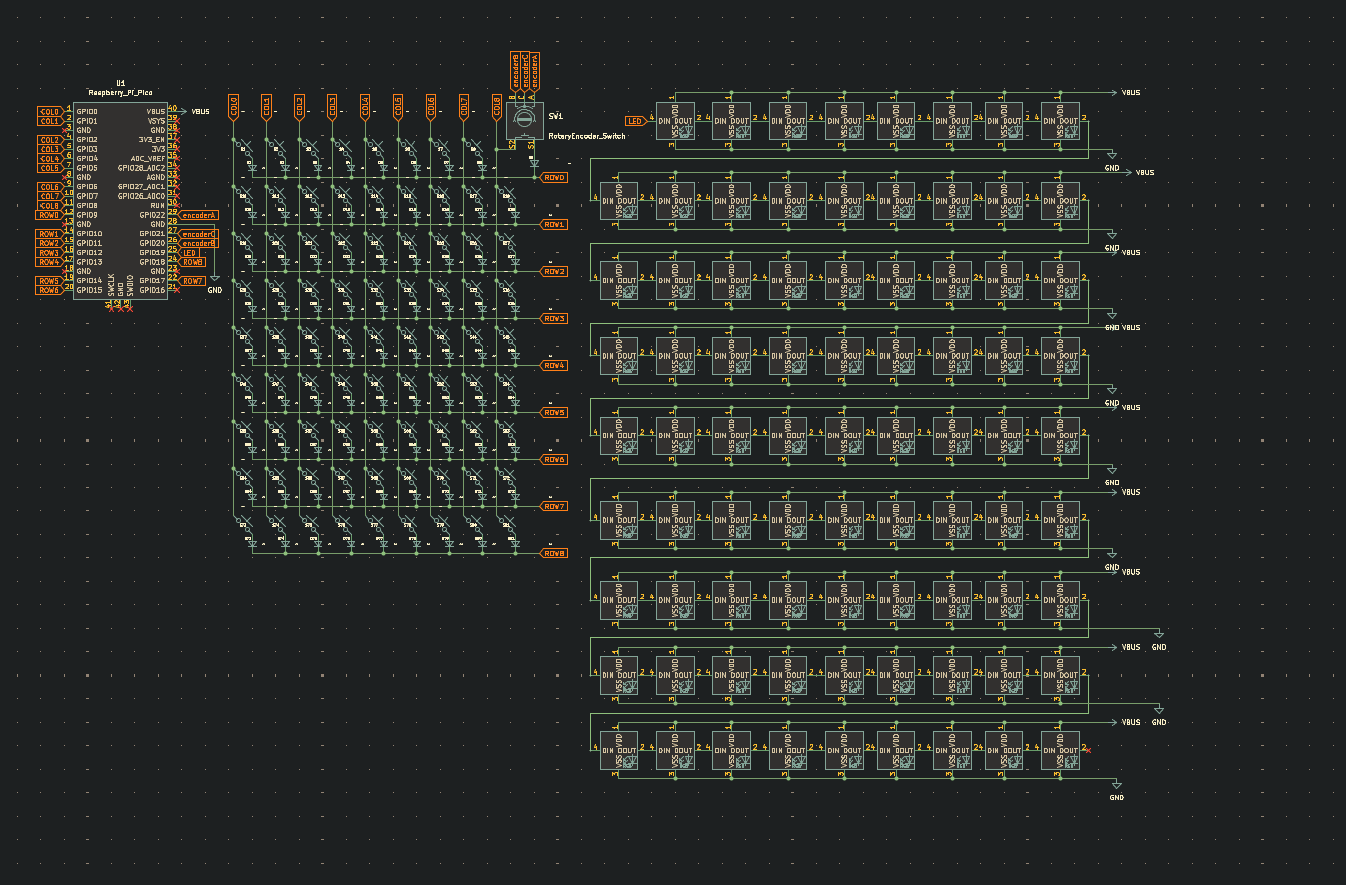Click the no-connect X on last LED DOUT
Viewport: 1346px width, 885px height.
[x=1088, y=750]
